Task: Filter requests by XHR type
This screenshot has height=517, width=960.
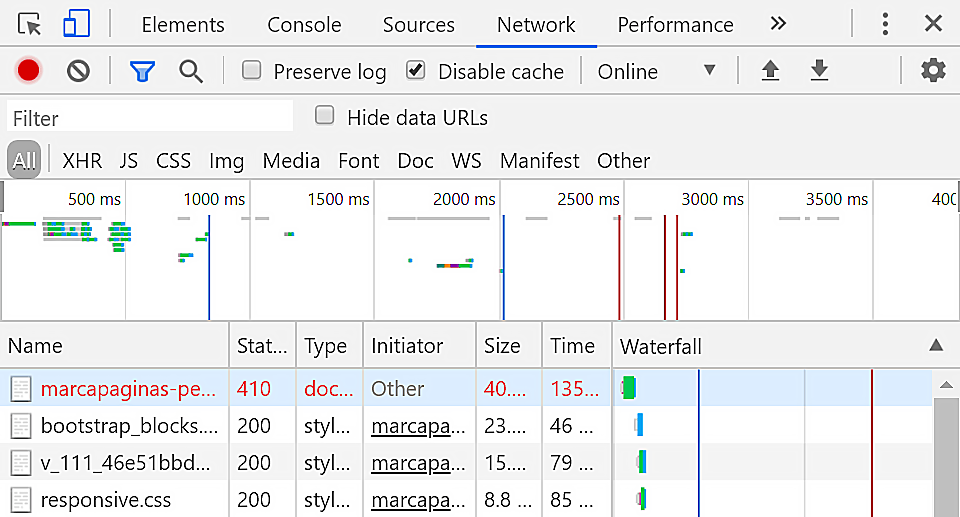Action: coord(82,160)
